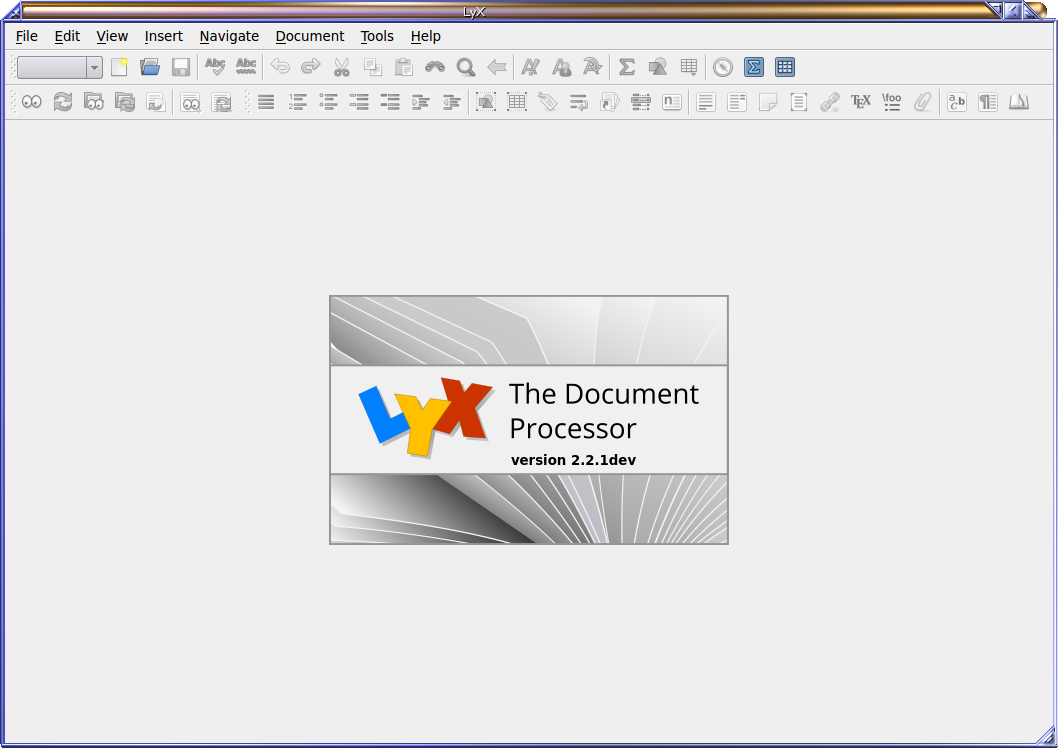Insert label tag icon
This screenshot has height=748, width=1058.
point(548,102)
